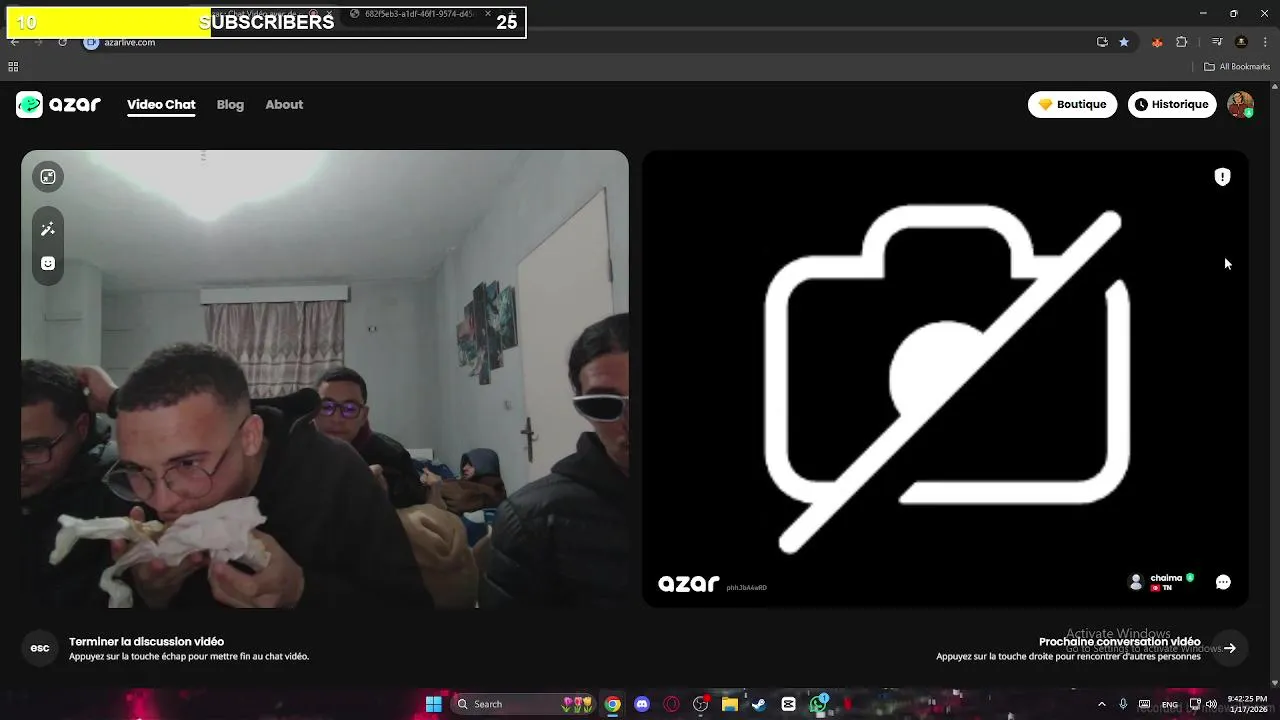
Task: Open the Chrome apps grid shortcut
Action: click(x=13, y=67)
